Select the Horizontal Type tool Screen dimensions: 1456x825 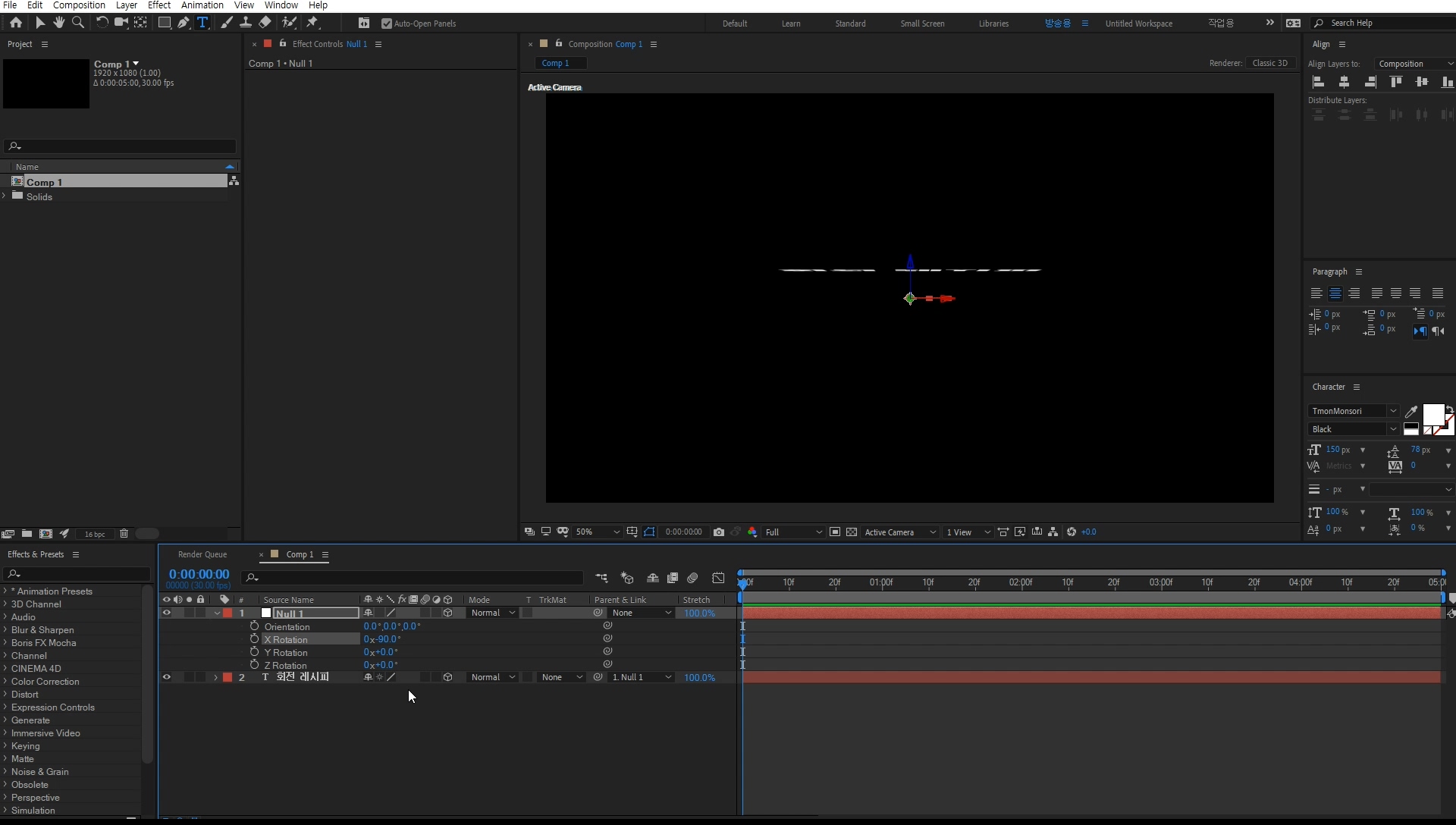point(202,23)
